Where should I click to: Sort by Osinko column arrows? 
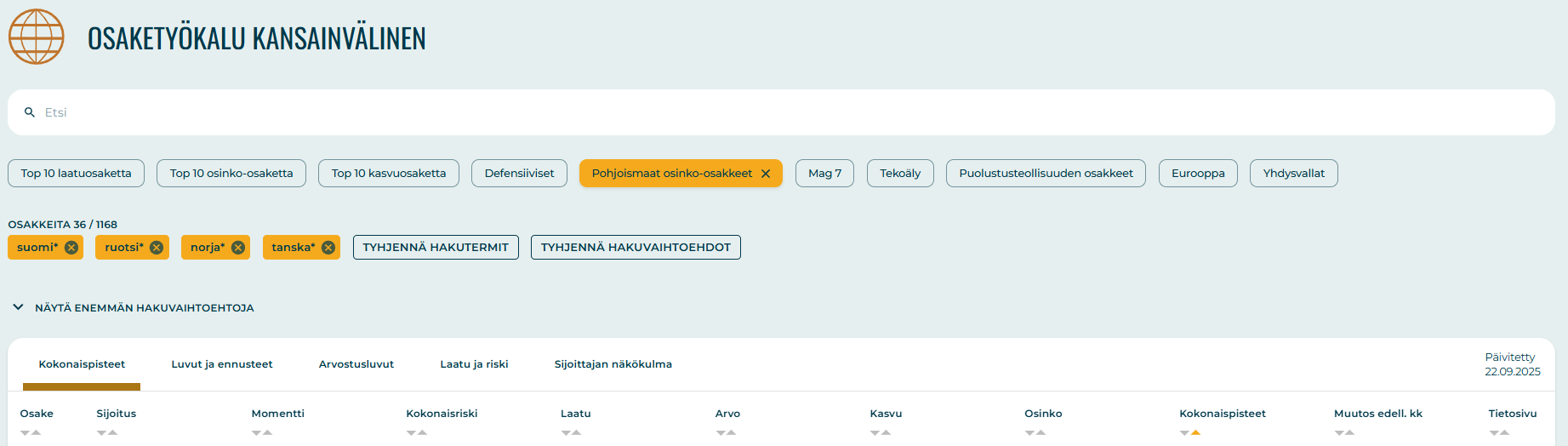(x=1035, y=432)
